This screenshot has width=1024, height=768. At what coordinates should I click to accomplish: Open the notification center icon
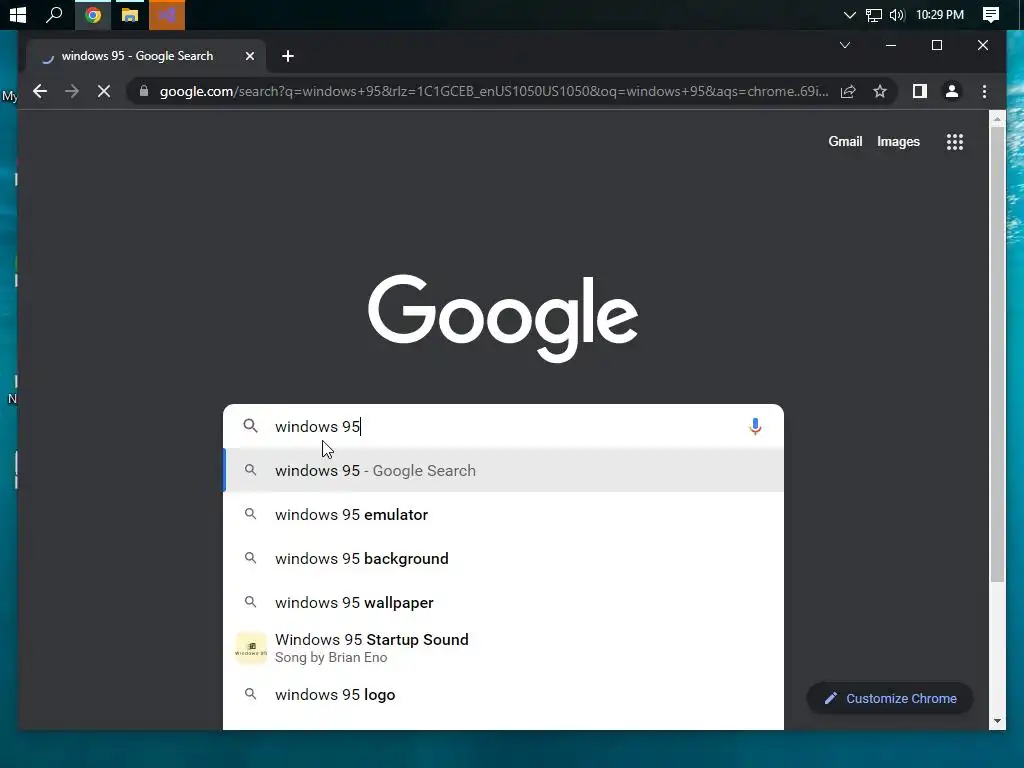[990, 14]
